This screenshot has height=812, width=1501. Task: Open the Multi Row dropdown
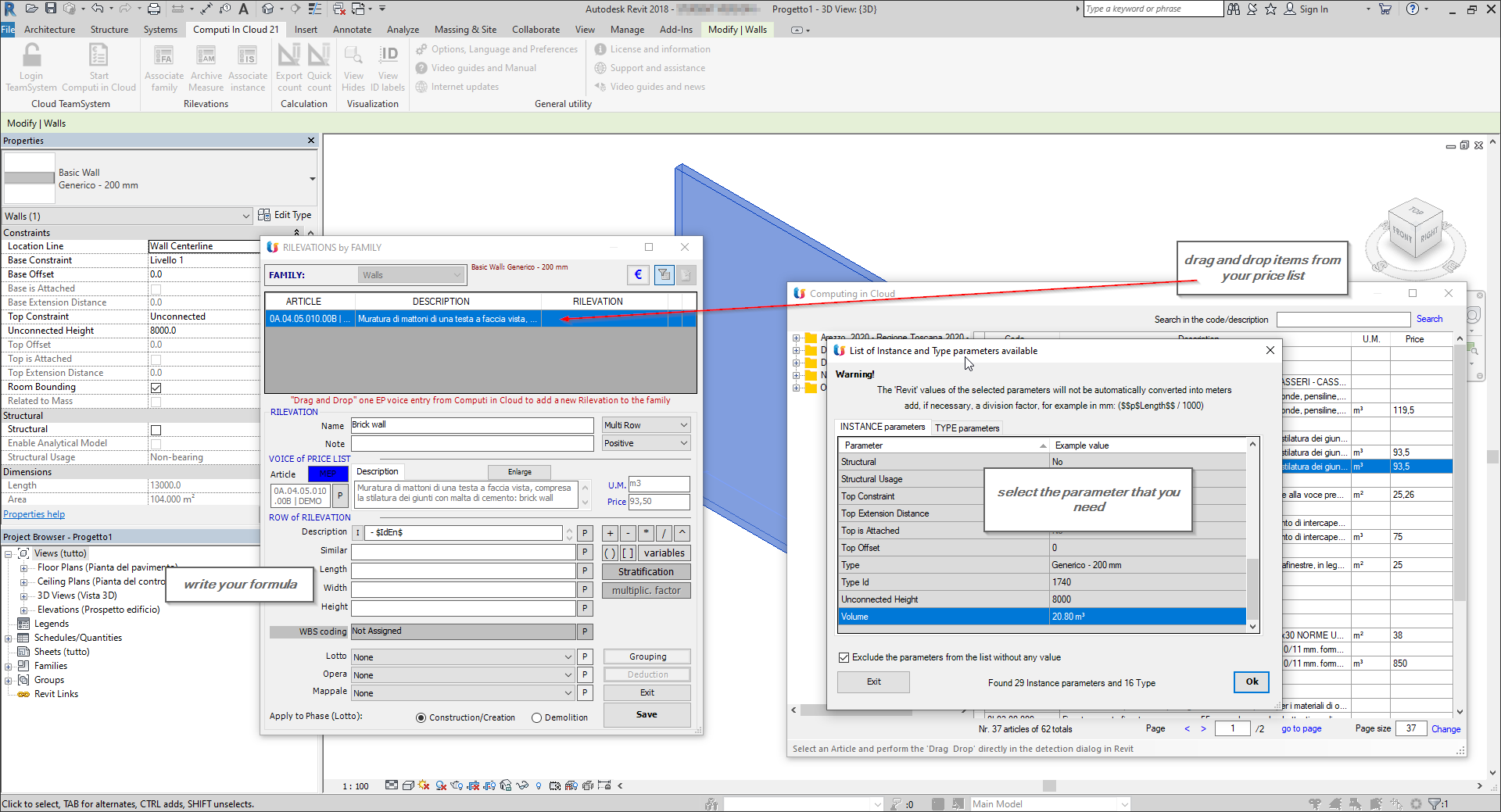tap(646, 425)
